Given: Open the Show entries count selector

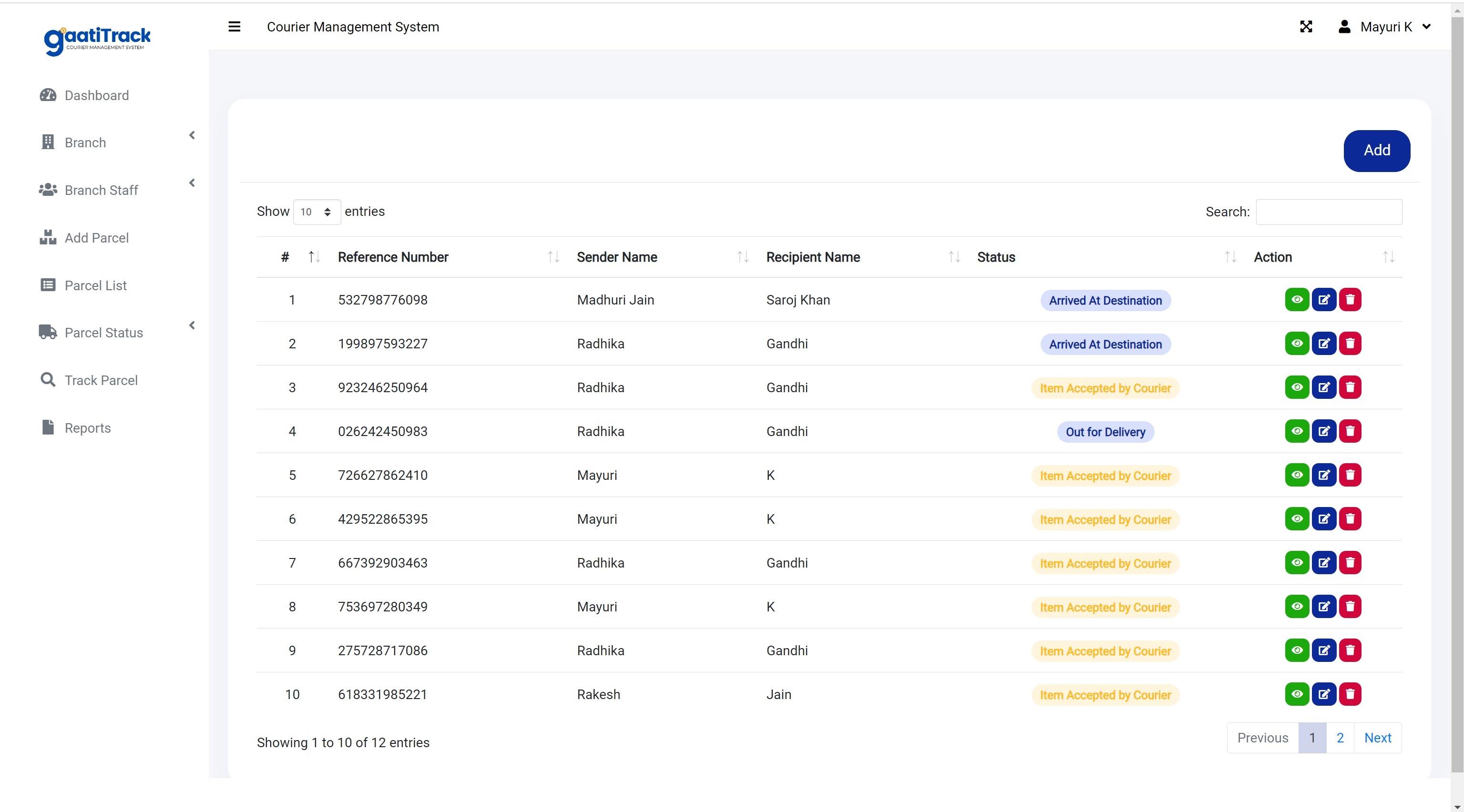Looking at the screenshot, I should point(316,212).
